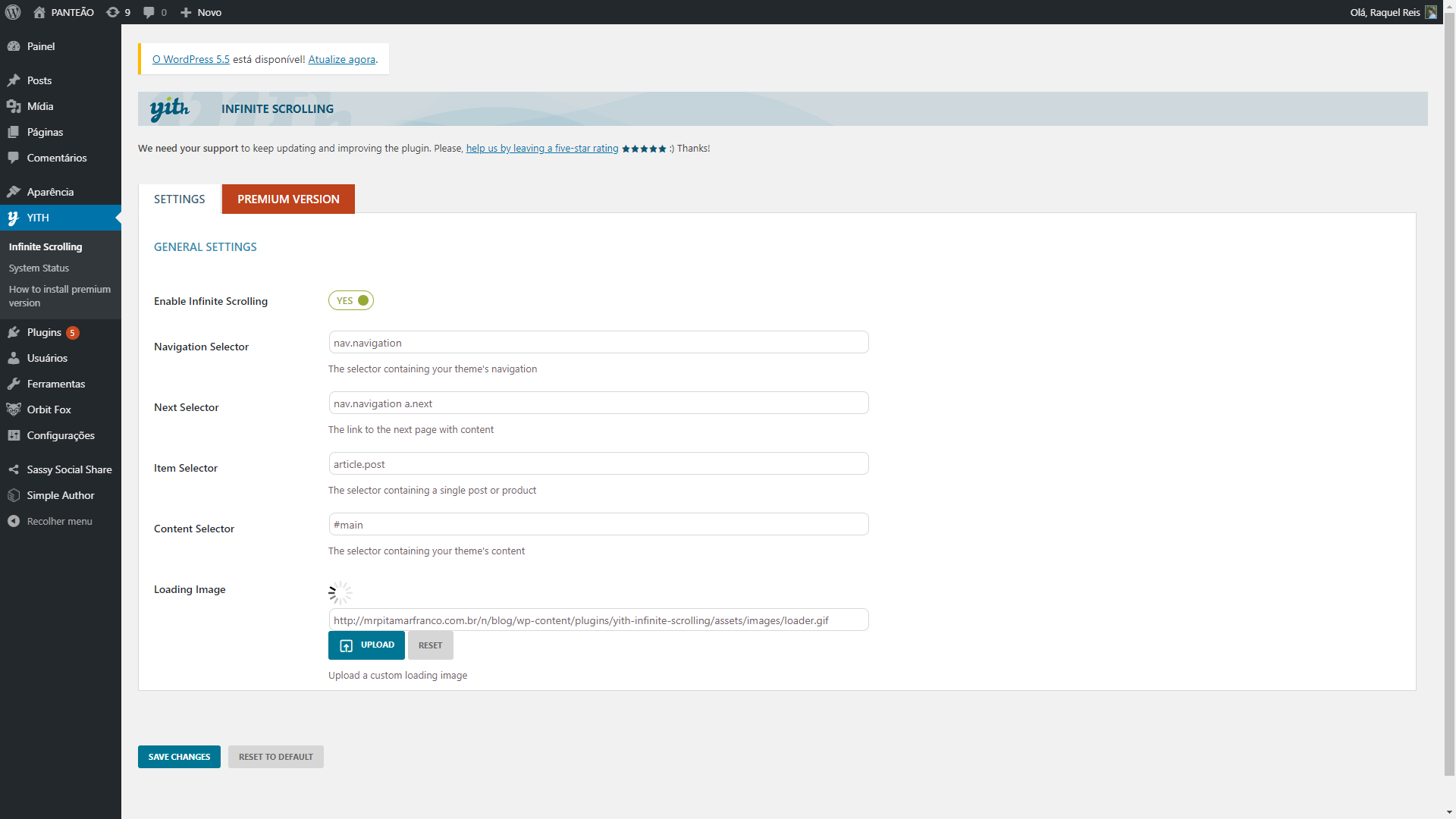Click the plus Novo icon

tap(186, 12)
